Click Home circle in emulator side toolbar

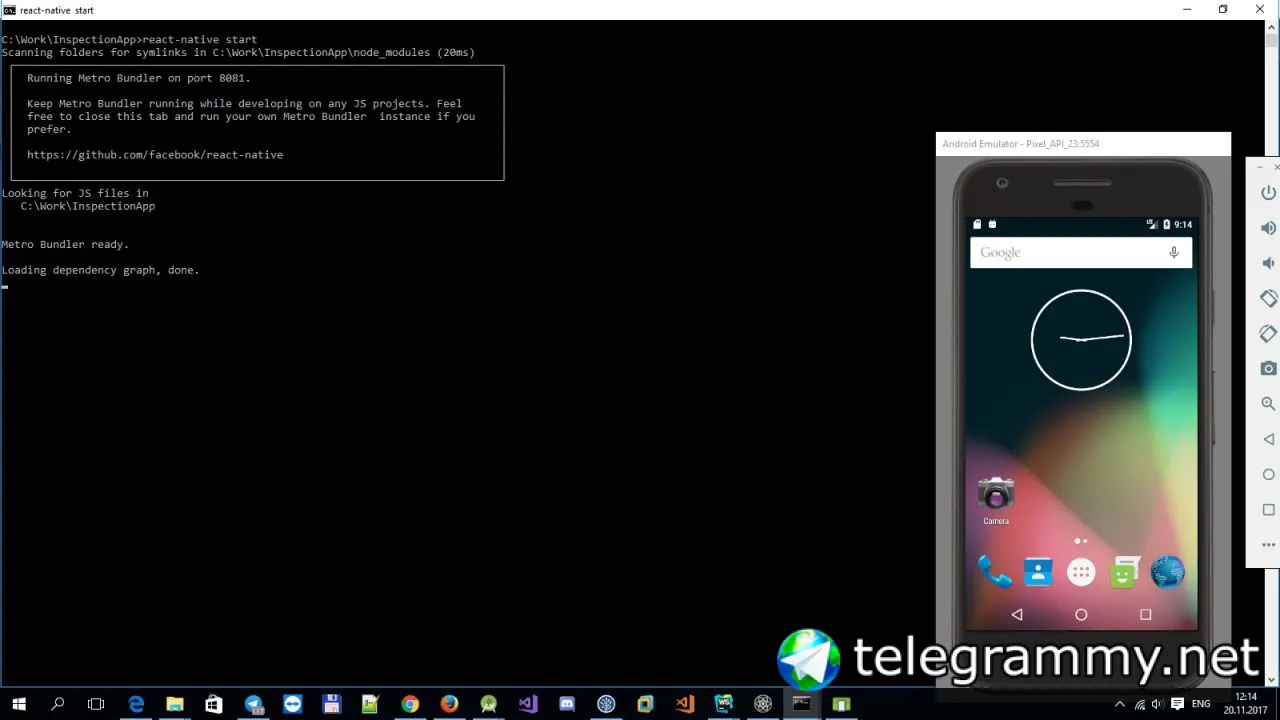click(x=1268, y=474)
